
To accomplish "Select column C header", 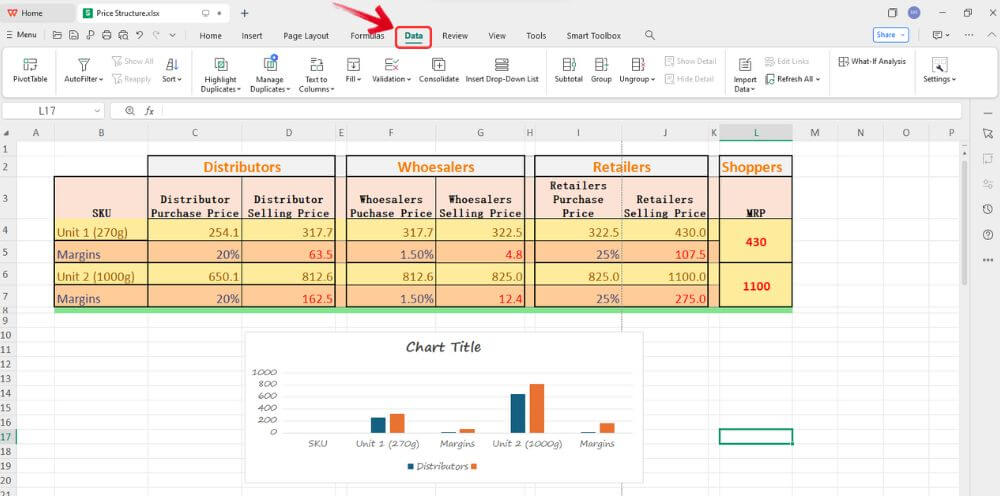I will coord(195,133).
